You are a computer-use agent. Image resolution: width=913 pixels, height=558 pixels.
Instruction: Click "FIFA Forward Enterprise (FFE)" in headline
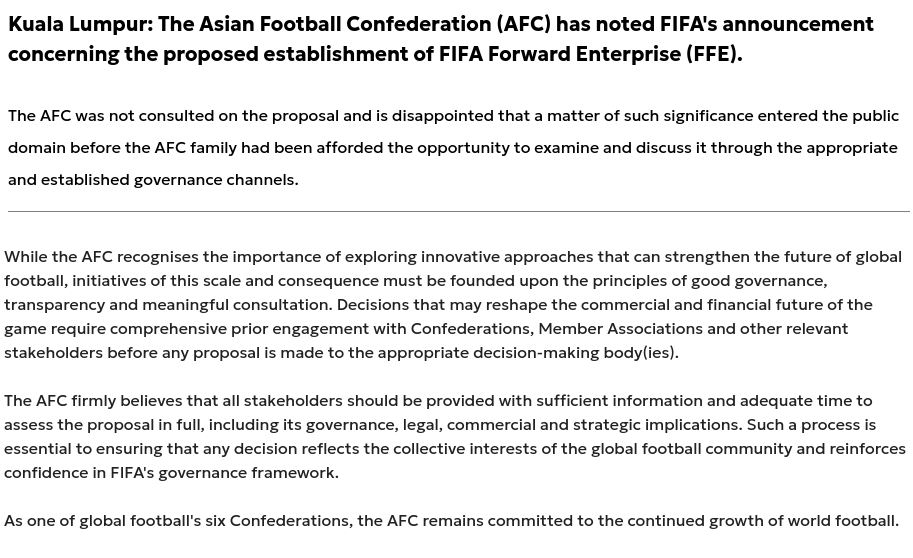[x=590, y=54]
